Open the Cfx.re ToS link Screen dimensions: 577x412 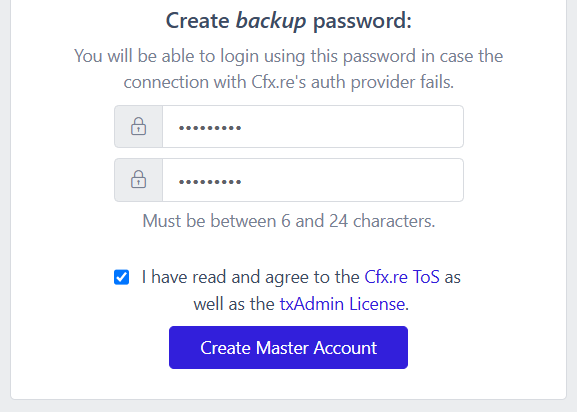402,277
